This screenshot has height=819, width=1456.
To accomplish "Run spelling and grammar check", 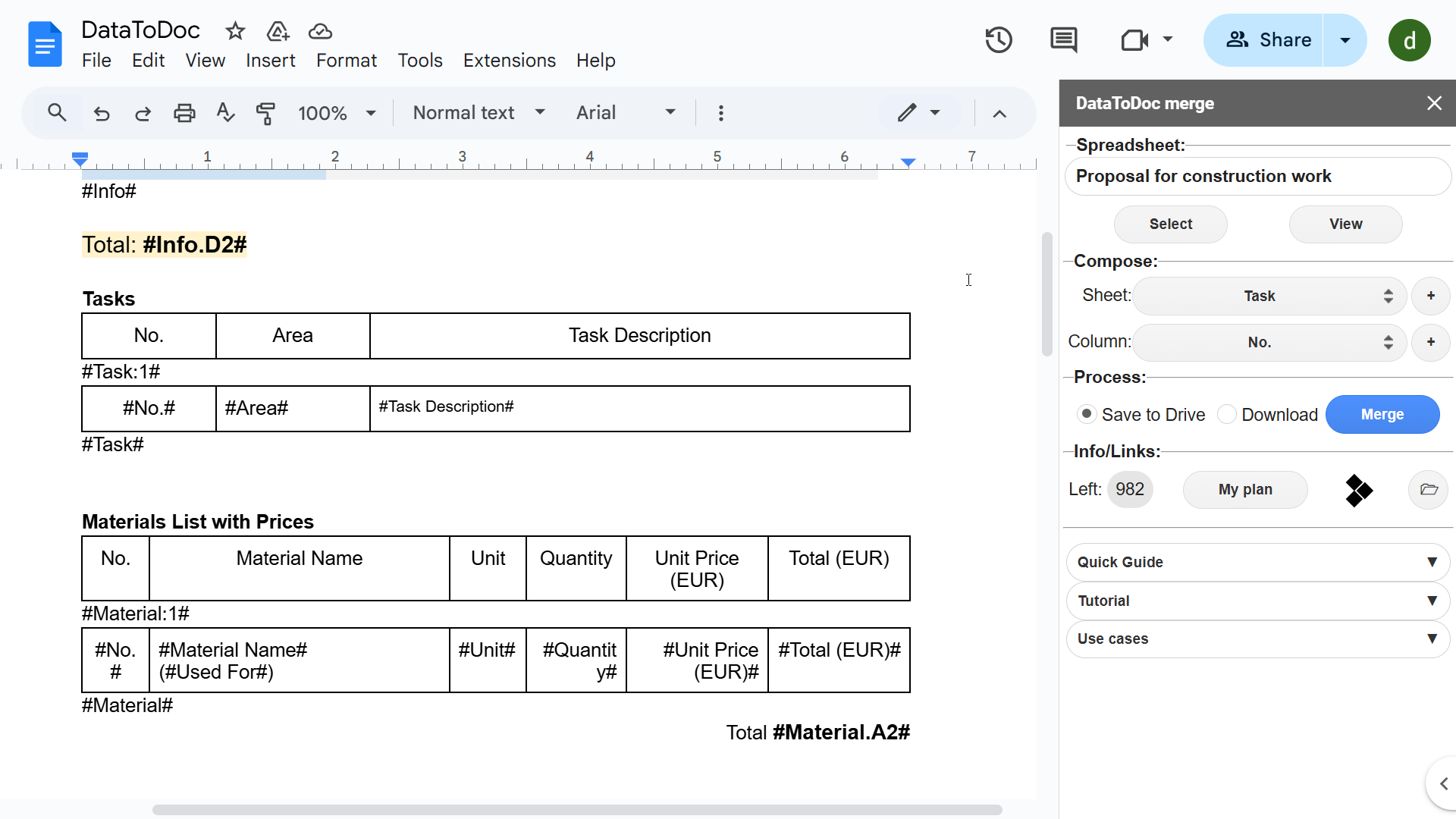I will point(225,113).
